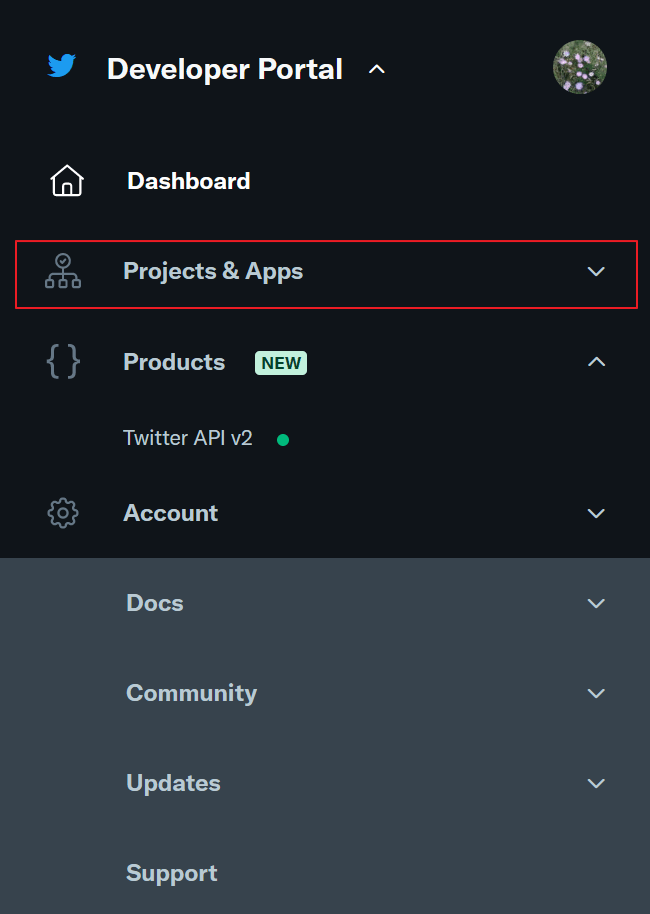
Task: Open the profile avatar picture
Action: point(580,67)
